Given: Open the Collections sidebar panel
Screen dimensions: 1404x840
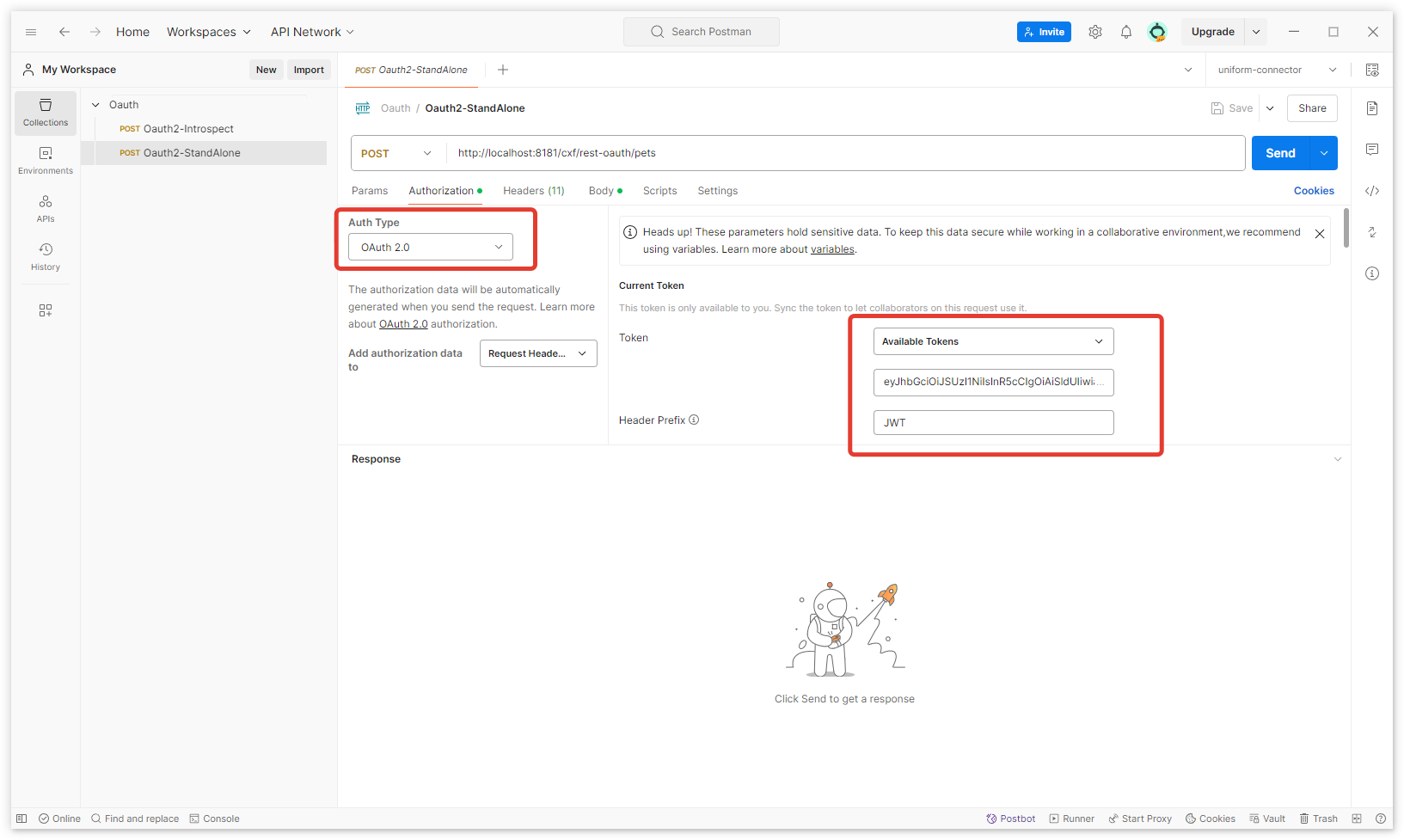Looking at the screenshot, I should [46, 113].
